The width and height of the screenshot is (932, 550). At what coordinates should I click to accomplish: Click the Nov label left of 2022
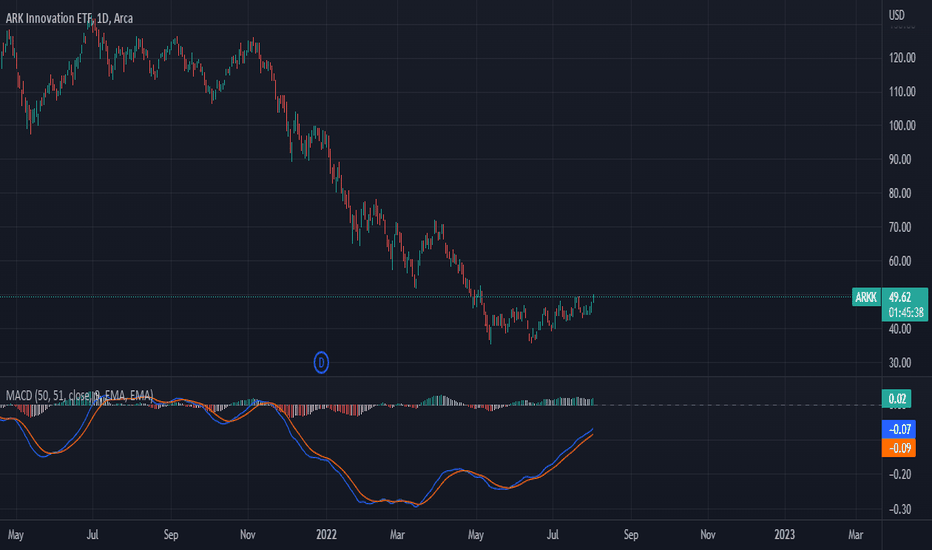[x=248, y=535]
